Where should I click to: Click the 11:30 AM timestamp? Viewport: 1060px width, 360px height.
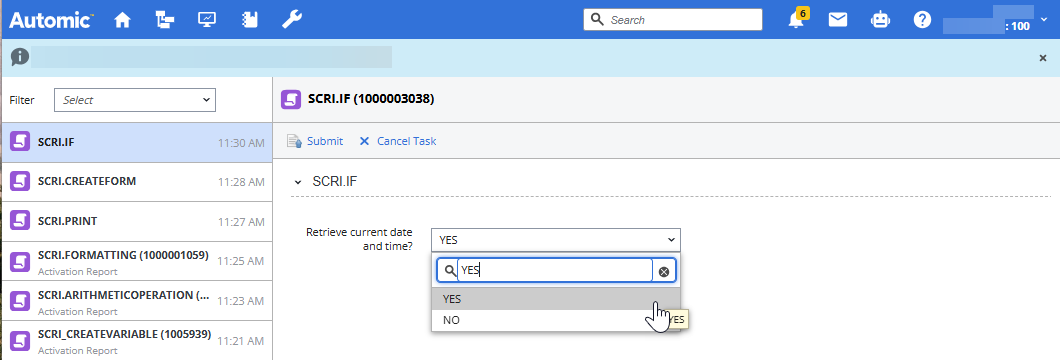241,143
